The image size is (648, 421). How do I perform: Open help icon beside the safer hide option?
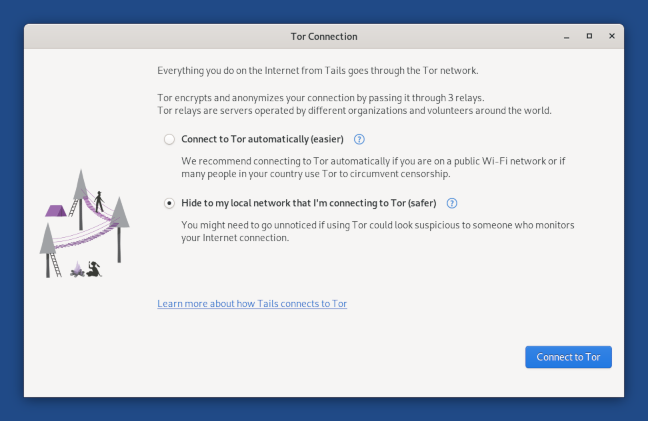[x=452, y=203]
